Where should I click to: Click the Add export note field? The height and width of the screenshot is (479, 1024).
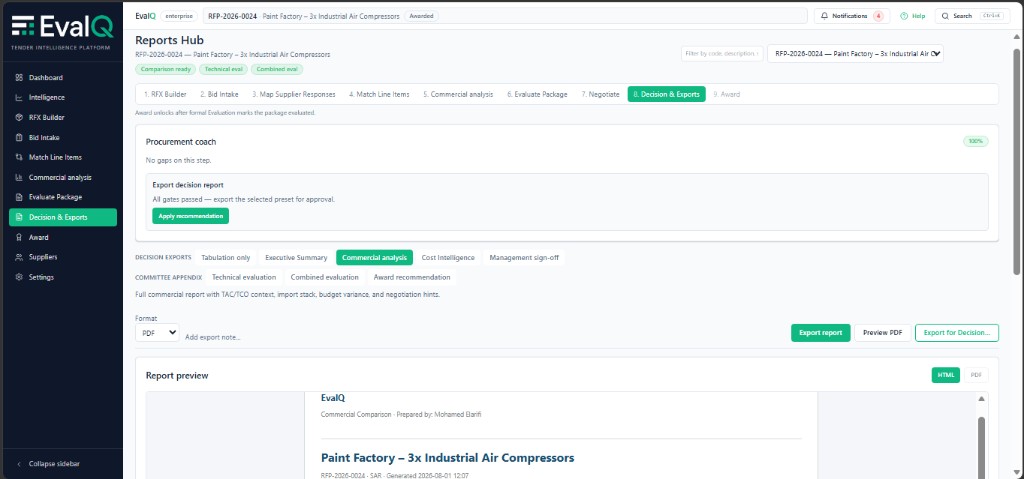(x=212, y=337)
